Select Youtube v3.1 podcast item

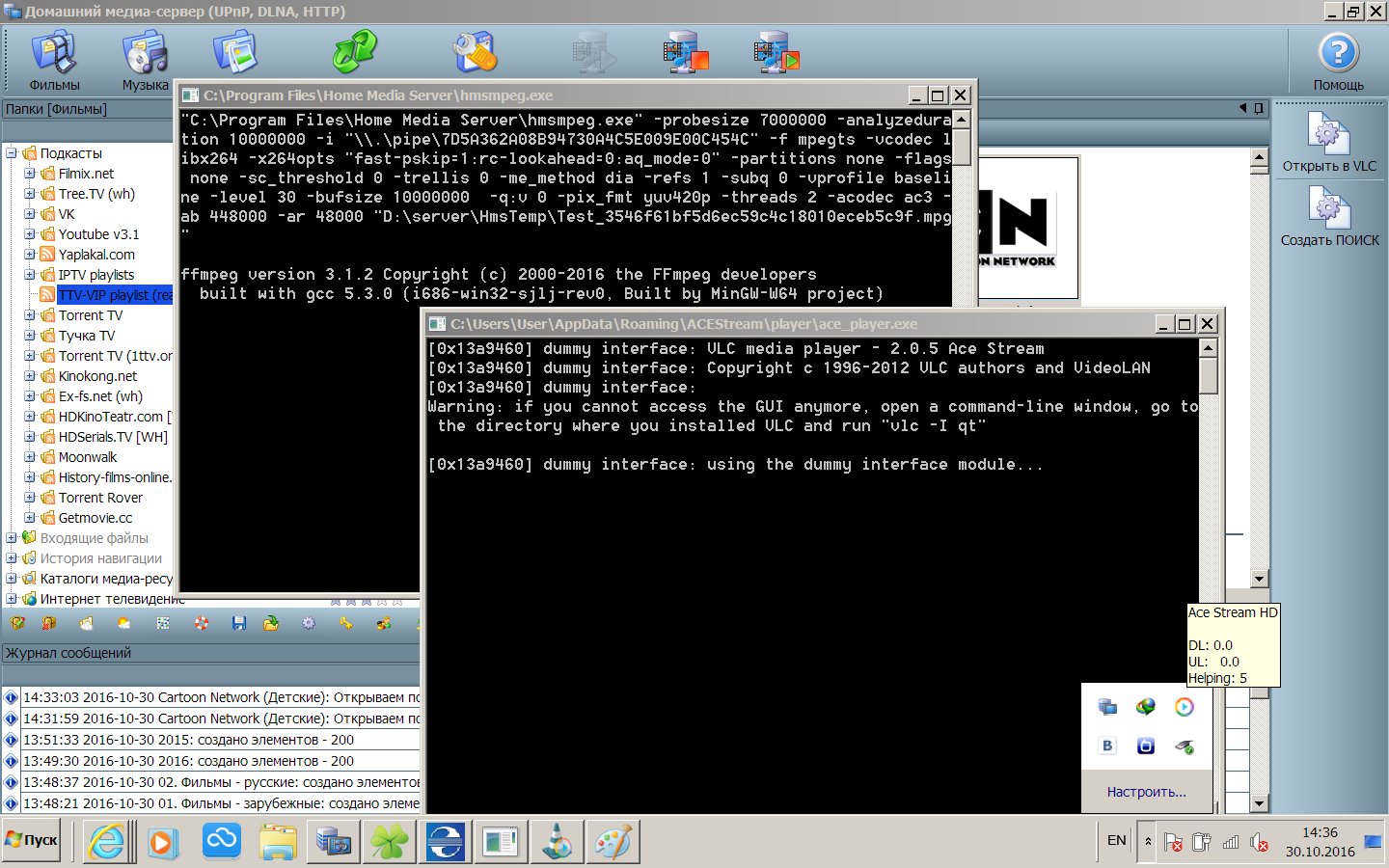pos(98,234)
